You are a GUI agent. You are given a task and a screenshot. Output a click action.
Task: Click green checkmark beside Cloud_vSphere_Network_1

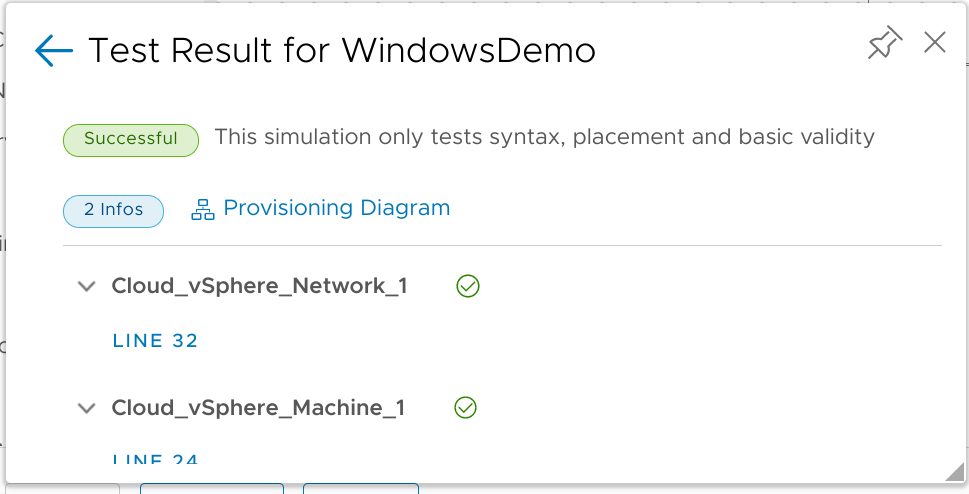467,287
